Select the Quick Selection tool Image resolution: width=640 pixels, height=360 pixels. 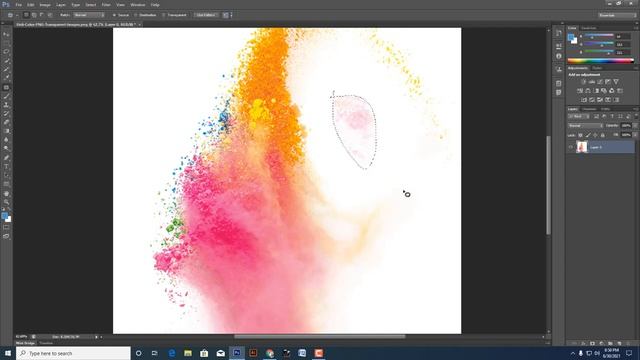6,61
